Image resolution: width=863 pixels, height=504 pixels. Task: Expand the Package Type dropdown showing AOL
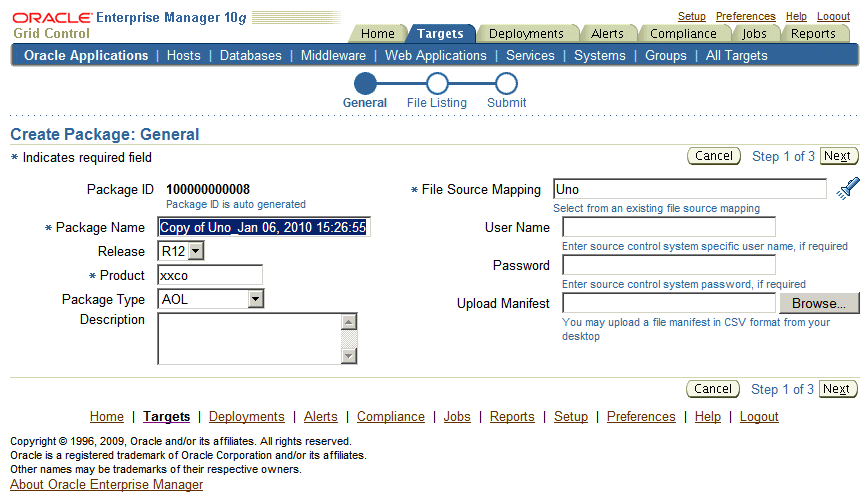(211, 299)
